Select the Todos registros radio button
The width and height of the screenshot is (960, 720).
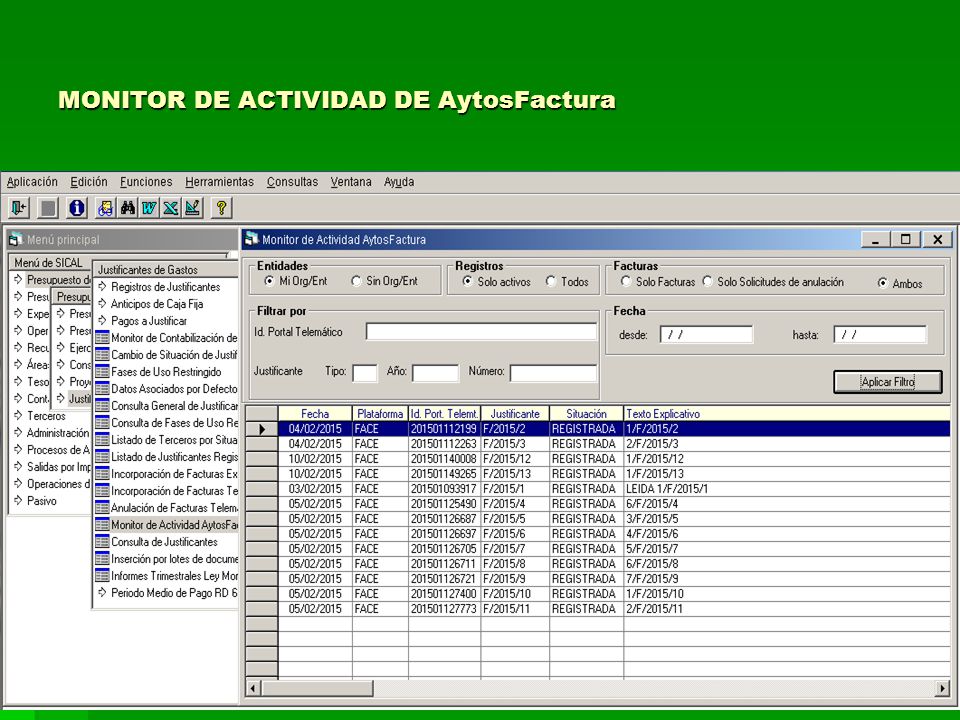pyautogui.click(x=551, y=282)
